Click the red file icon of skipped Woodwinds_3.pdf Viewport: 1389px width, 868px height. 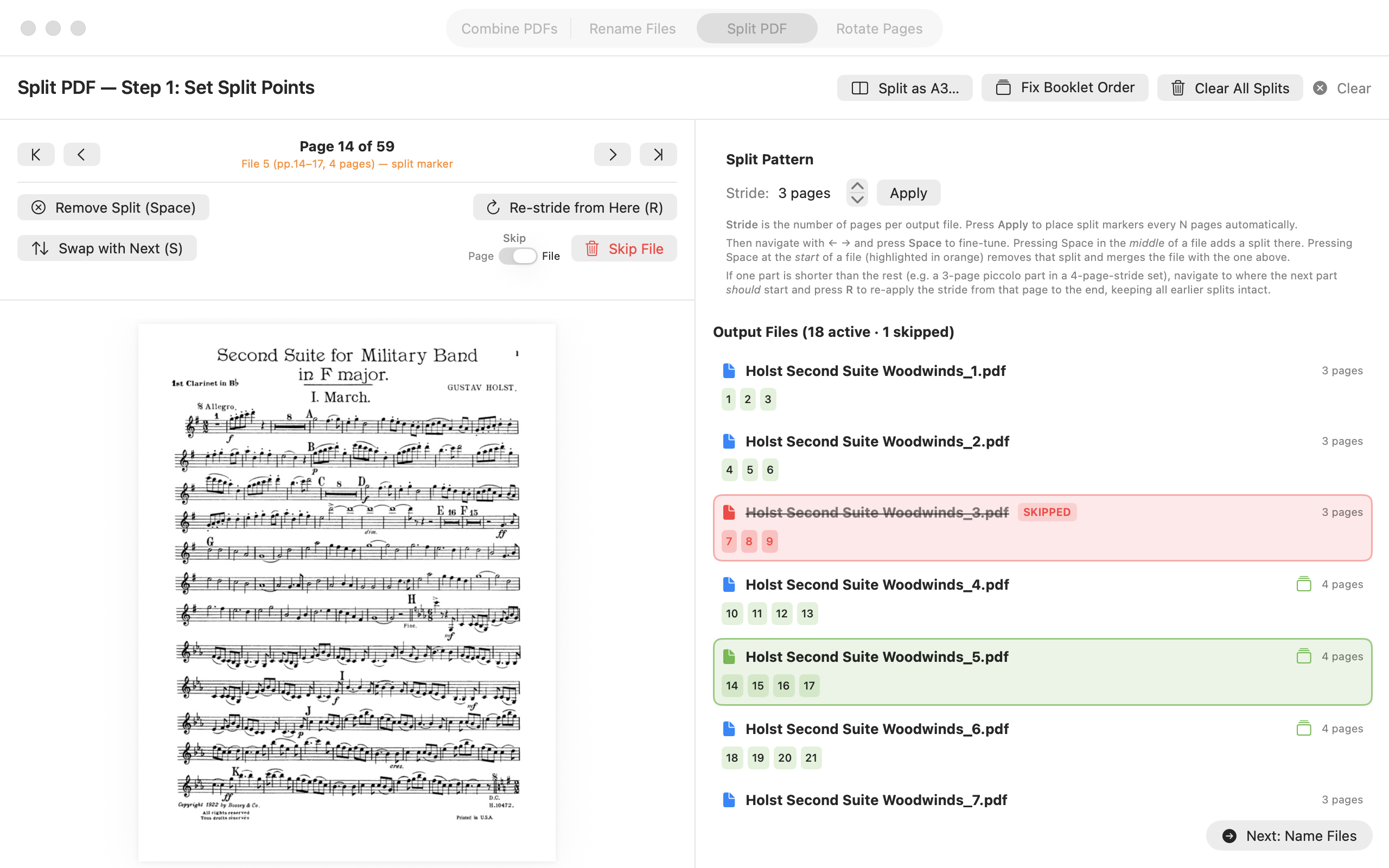coord(729,512)
